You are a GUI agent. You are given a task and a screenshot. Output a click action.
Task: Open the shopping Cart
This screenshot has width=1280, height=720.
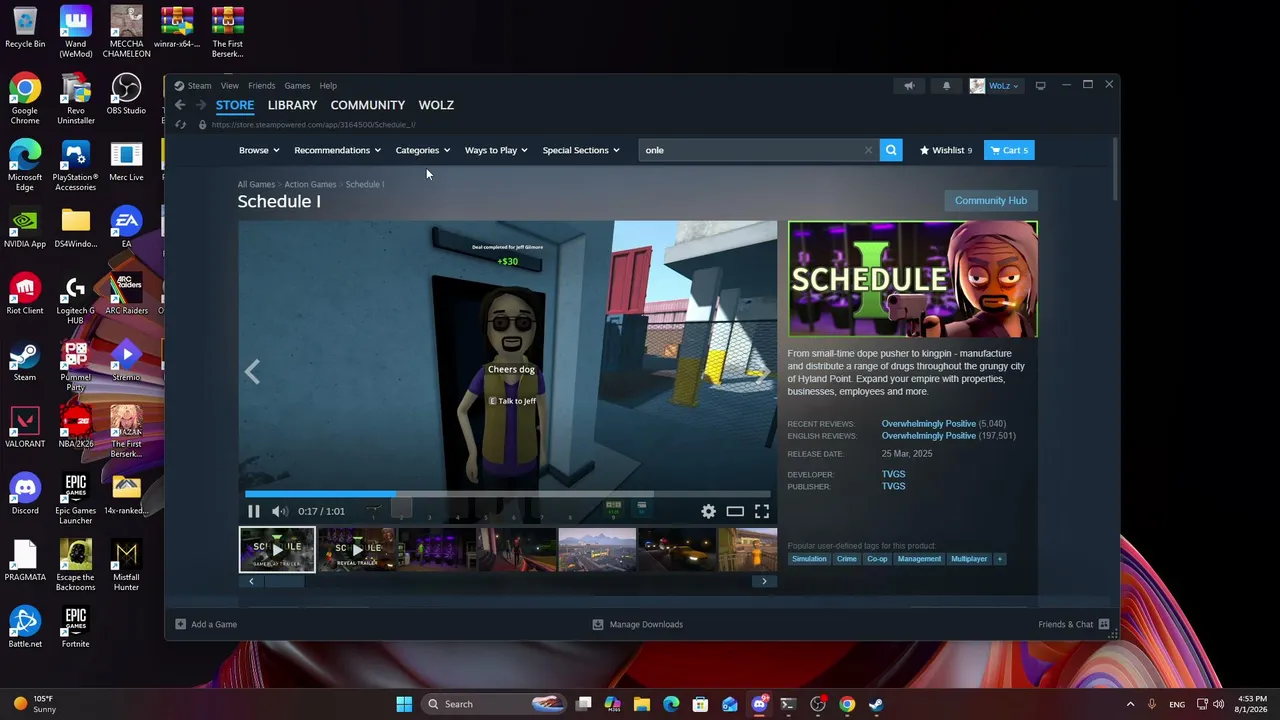pyautogui.click(x=1009, y=150)
